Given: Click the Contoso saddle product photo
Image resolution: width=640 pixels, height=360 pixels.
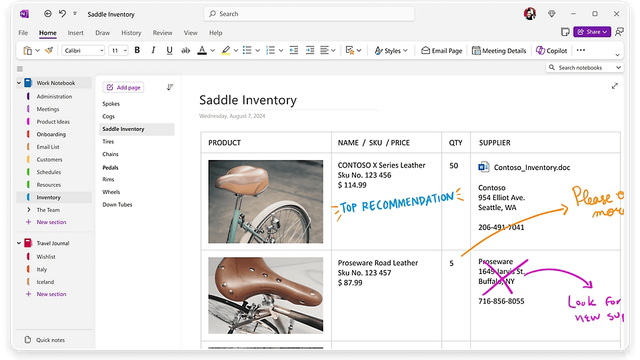Looking at the screenshot, I should pyautogui.click(x=265, y=202).
